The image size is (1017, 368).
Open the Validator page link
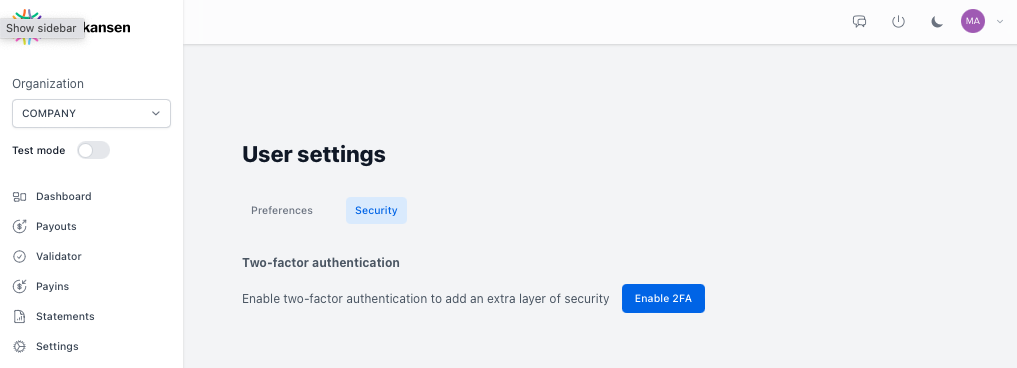pyautogui.click(x=59, y=256)
